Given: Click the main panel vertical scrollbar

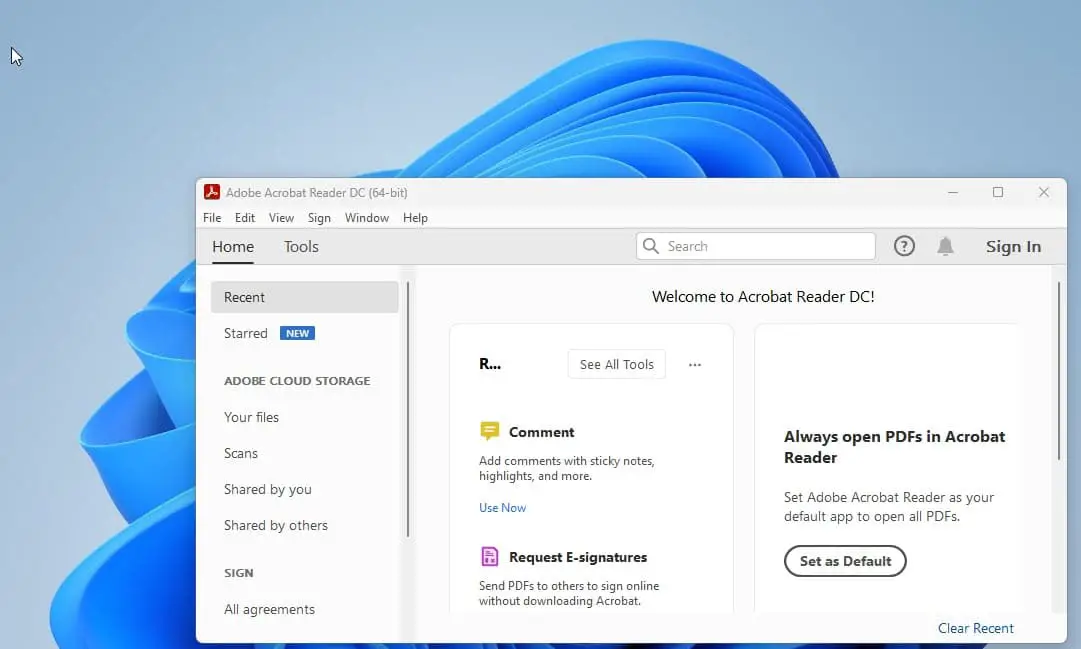Looking at the screenshot, I should pyautogui.click(x=1059, y=371).
